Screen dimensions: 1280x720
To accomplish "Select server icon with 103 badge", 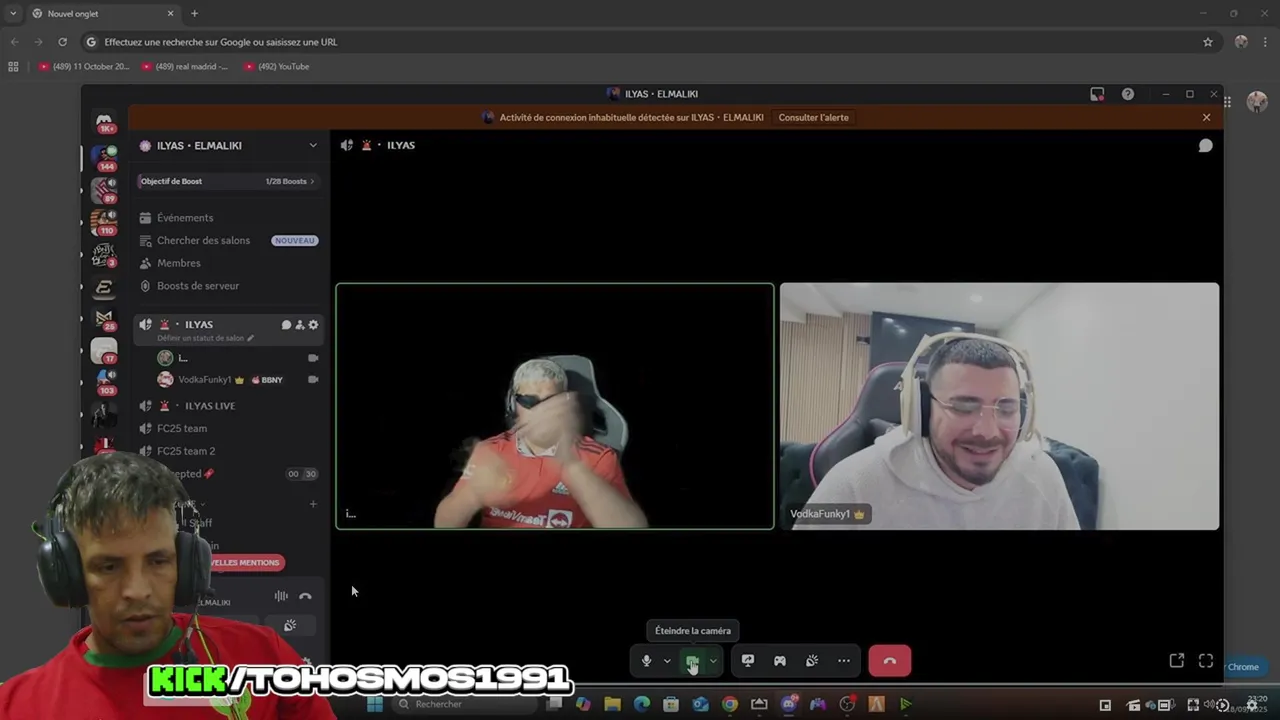I will (104, 381).
